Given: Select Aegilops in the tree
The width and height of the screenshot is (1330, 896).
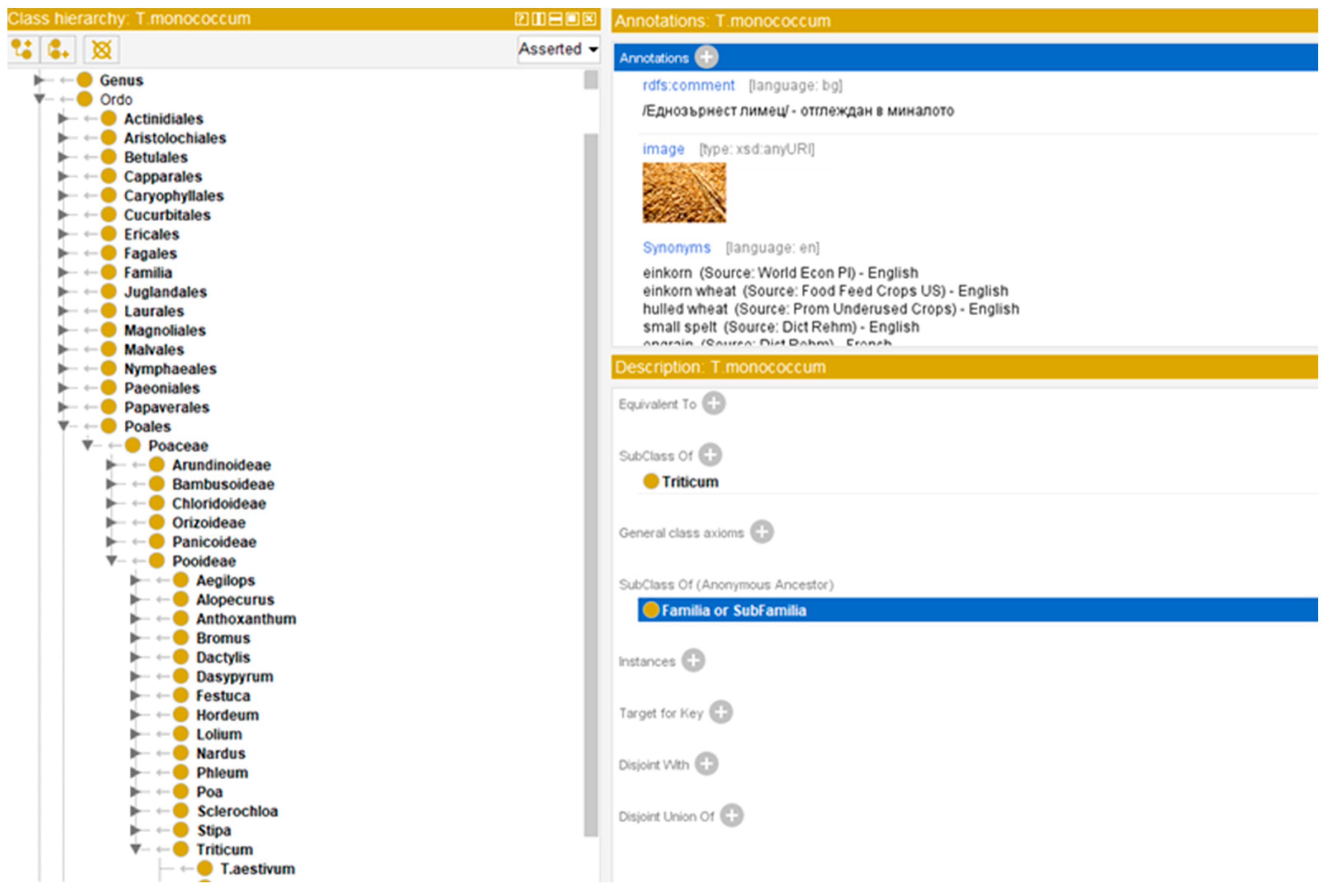Looking at the screenshot, I should (225, 581).
